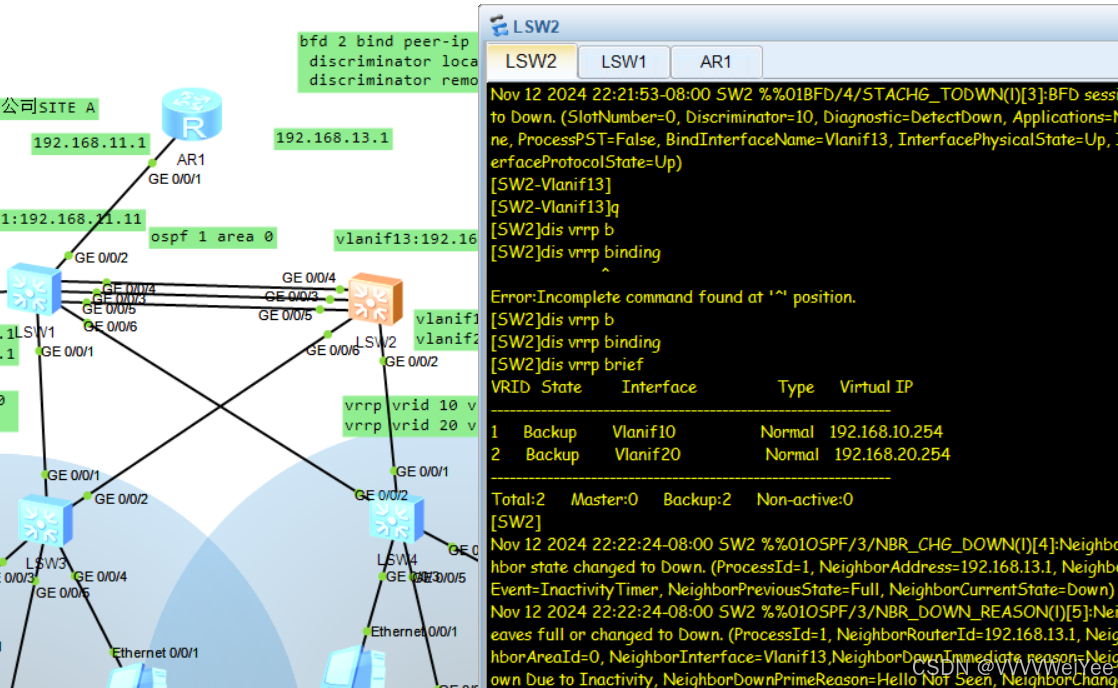Click 'Vlanif20' in the vrrp table
The height and width of the screenshot is (688, 1118).
coord(647,455)
